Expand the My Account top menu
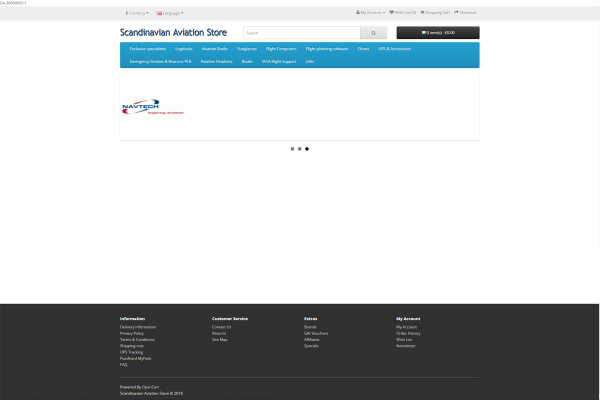The width and height of the screenshot is (600, 400). pos(370,13)
